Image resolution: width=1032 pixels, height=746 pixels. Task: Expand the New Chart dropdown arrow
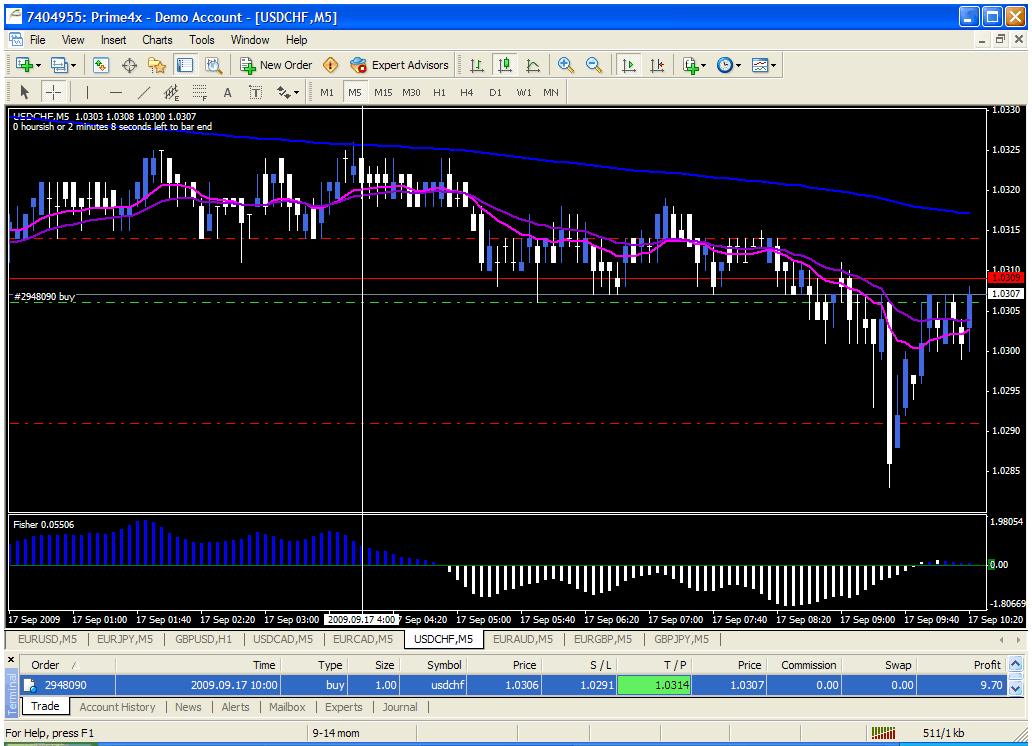coord(38,65)
